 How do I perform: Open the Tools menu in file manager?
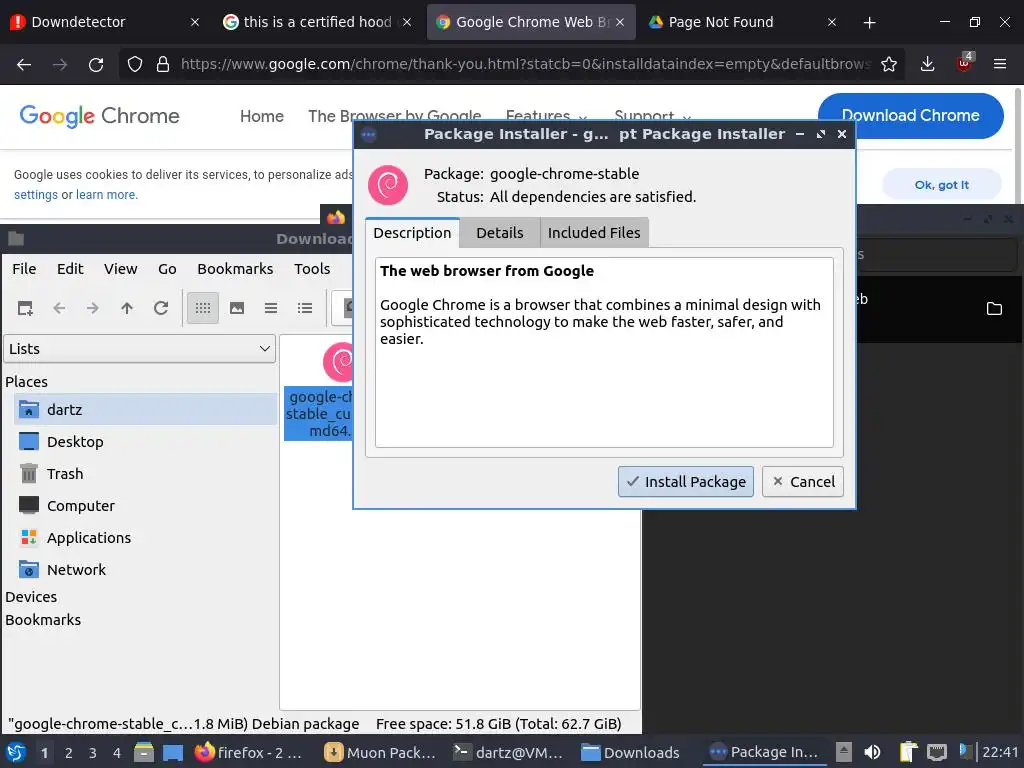(312, 269)
